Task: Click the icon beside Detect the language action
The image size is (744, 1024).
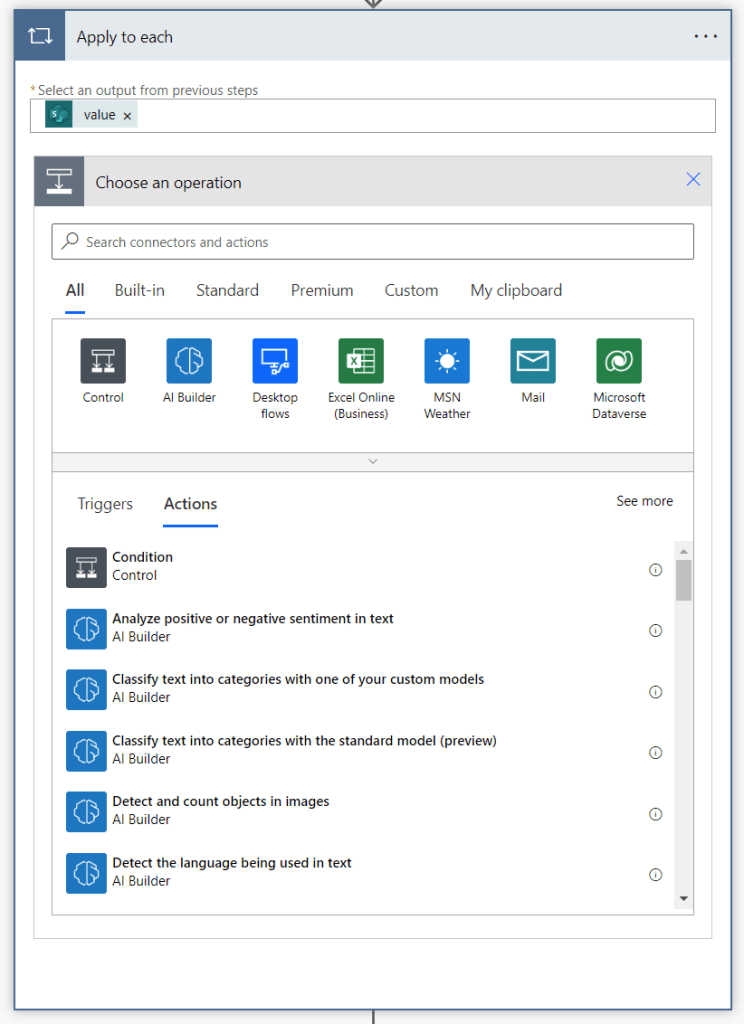Action: (86, 873)
